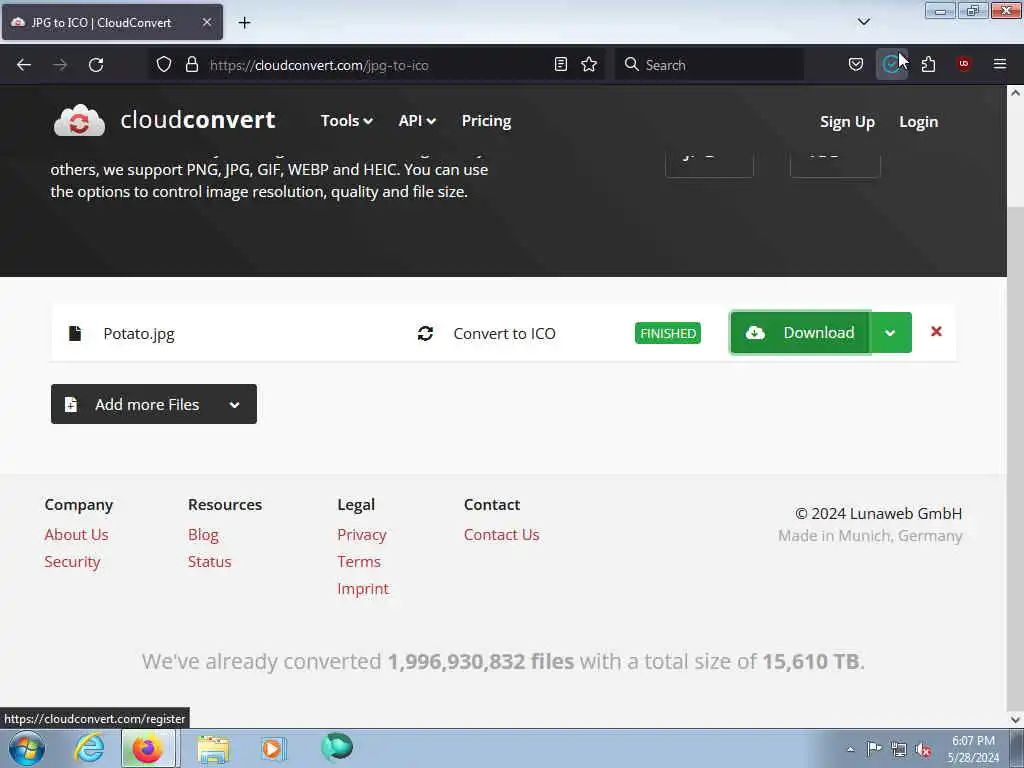The width and height of the screenshot is (1024, 768).
Task: Select the JPG to ICO browser tab
Action: (x=112, y=22)
